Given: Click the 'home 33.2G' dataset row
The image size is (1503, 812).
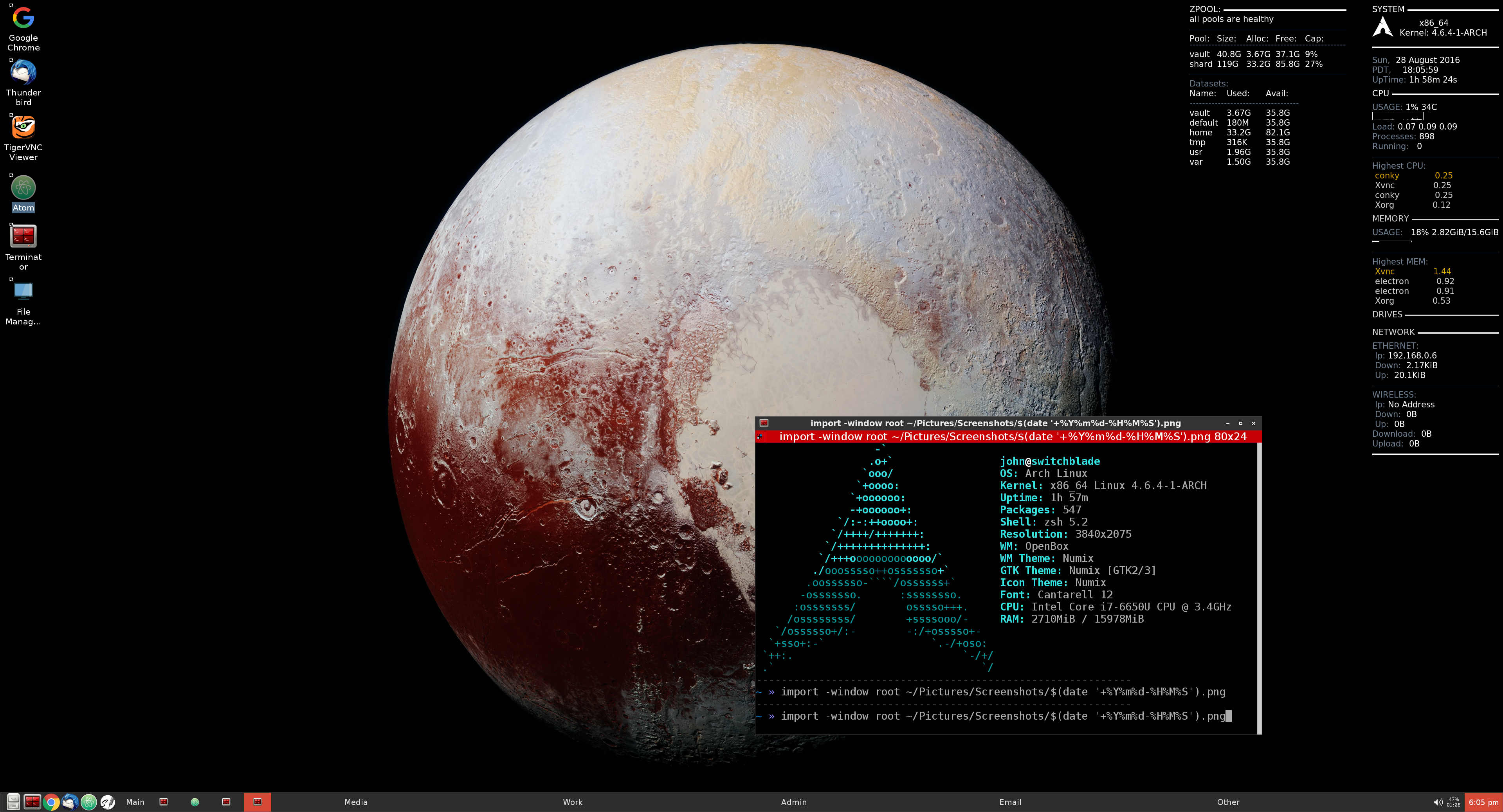Looking at the screenshot, I should (1239, 132).
